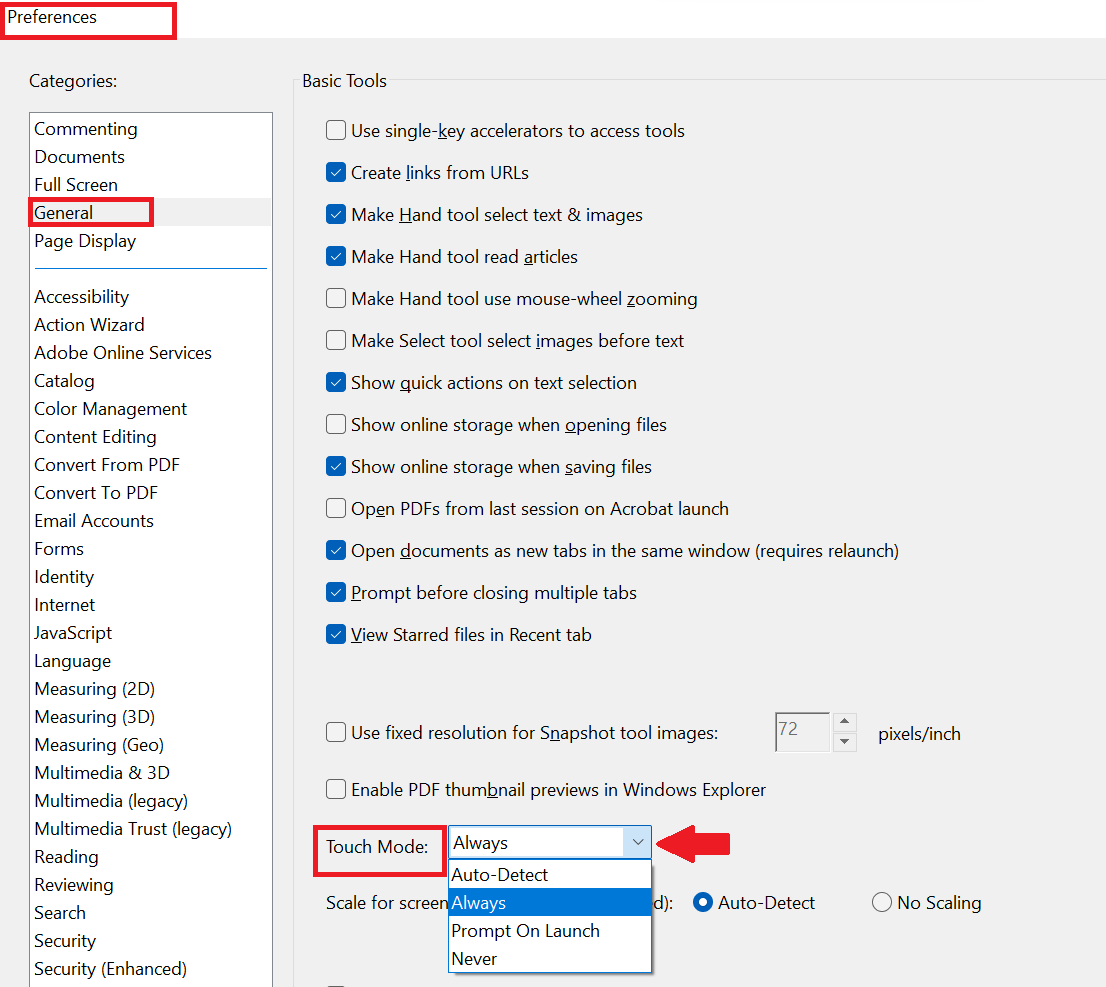
Task: Select No Scaling radio button
Action: click(881, 902)
